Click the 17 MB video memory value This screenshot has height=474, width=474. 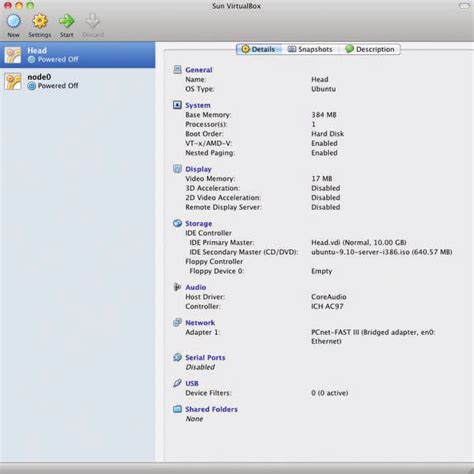click(322, 179)
